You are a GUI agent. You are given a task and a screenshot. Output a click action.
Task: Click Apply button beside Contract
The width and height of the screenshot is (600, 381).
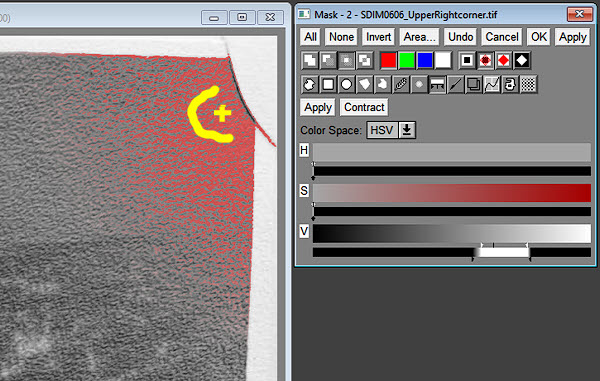(x=318, y=107)
